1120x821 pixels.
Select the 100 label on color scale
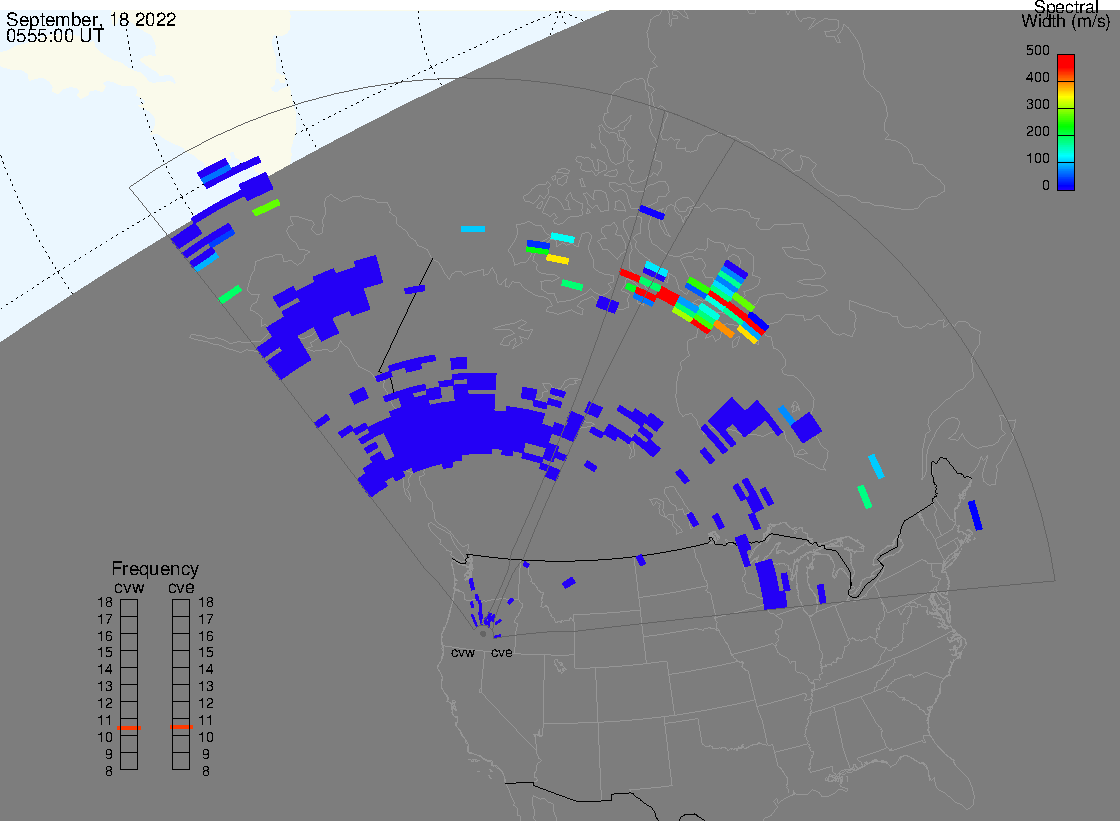1037,159
